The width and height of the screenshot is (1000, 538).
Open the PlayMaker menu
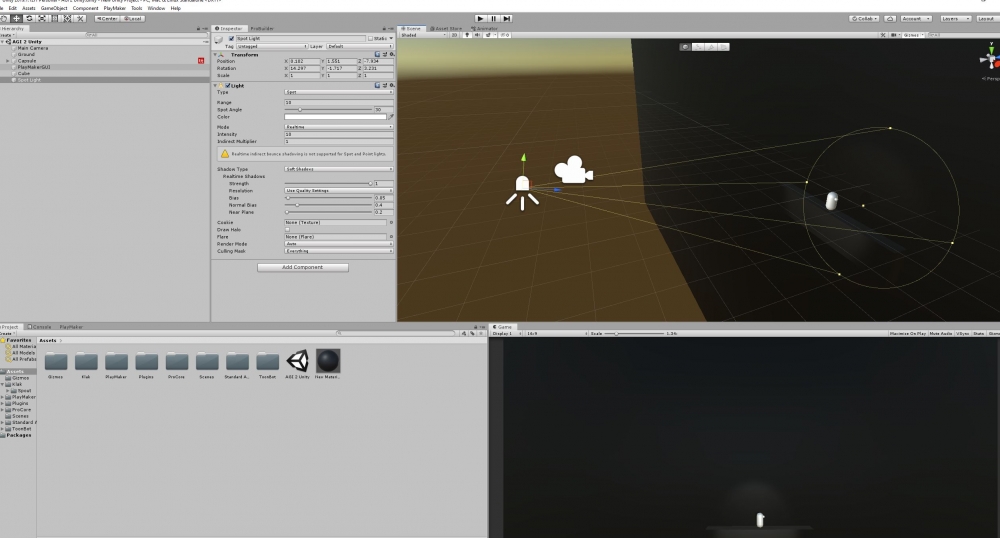tap(115, 8)
